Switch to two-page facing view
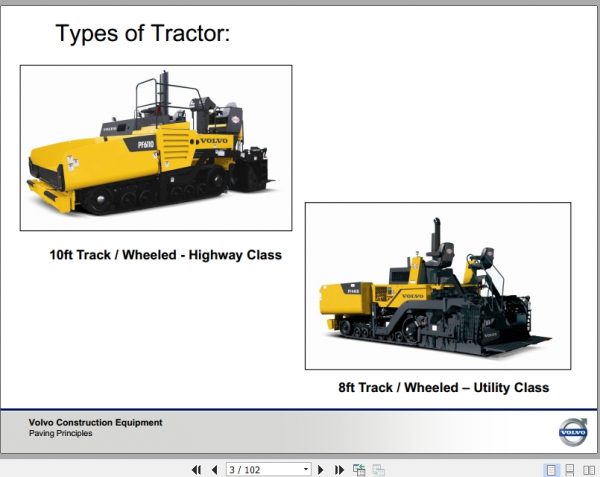The height and width of the screenshot is (477, 600). pos(589,470)
